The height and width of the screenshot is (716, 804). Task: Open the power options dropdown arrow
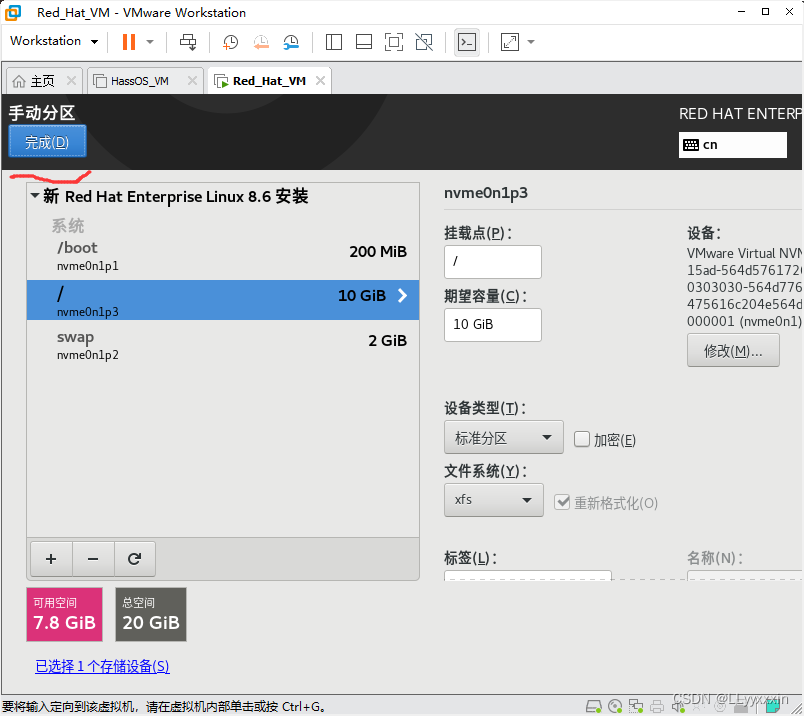click(x=150, y=42)
